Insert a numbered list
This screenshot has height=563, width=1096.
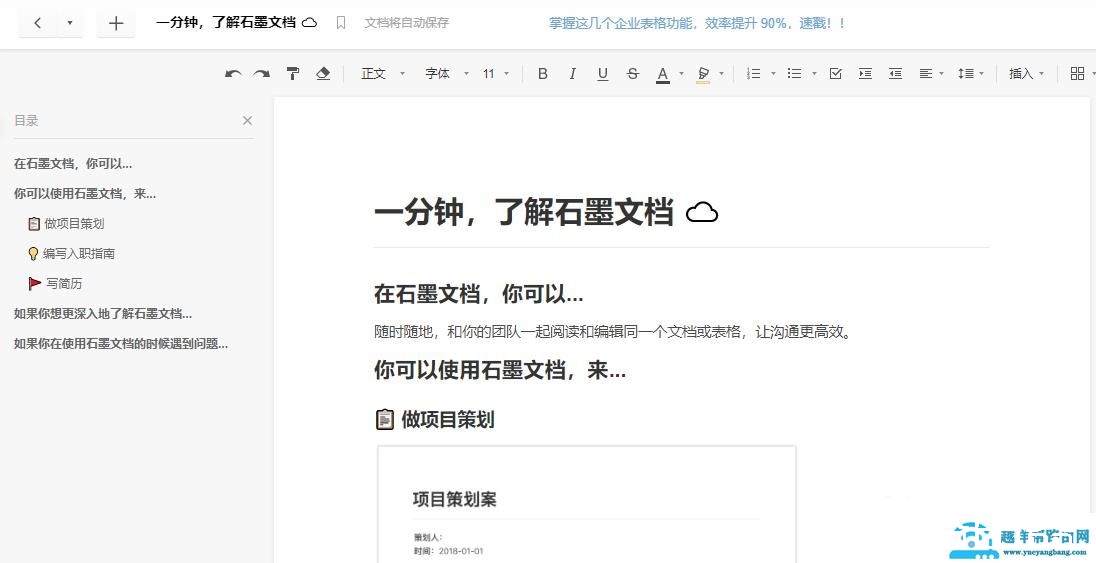click(754, 73)
